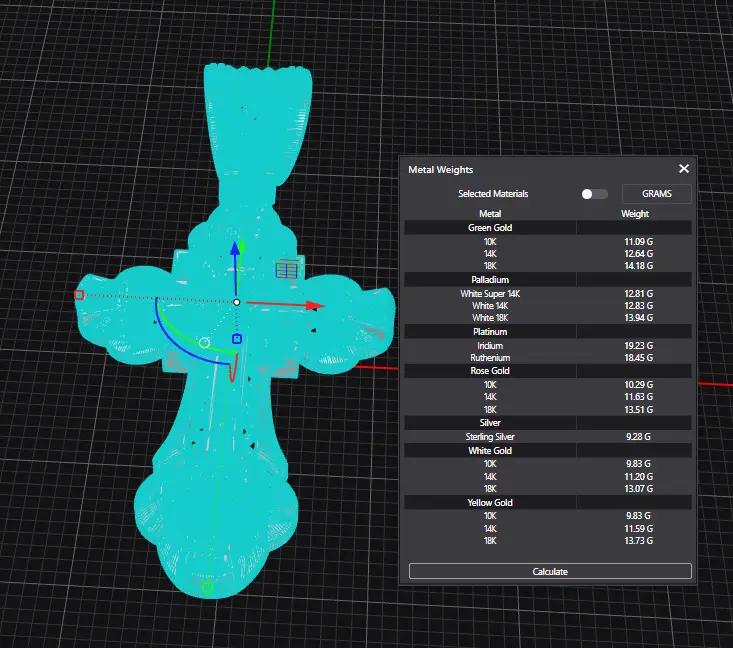
Task: Click the Yellow Gold category header
Action: (x=490, y=502)
